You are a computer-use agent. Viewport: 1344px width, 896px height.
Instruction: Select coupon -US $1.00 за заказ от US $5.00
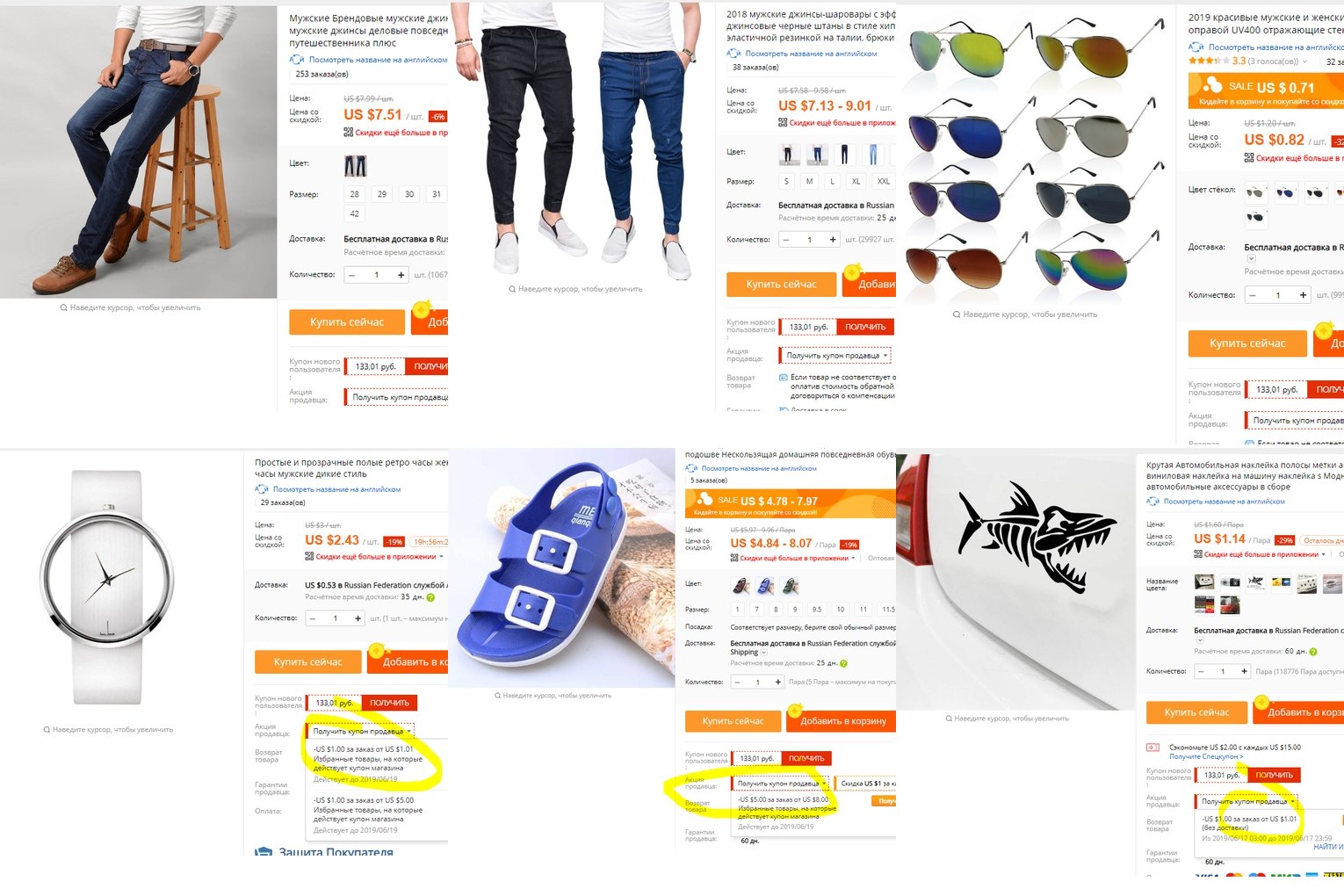[368, 814]
